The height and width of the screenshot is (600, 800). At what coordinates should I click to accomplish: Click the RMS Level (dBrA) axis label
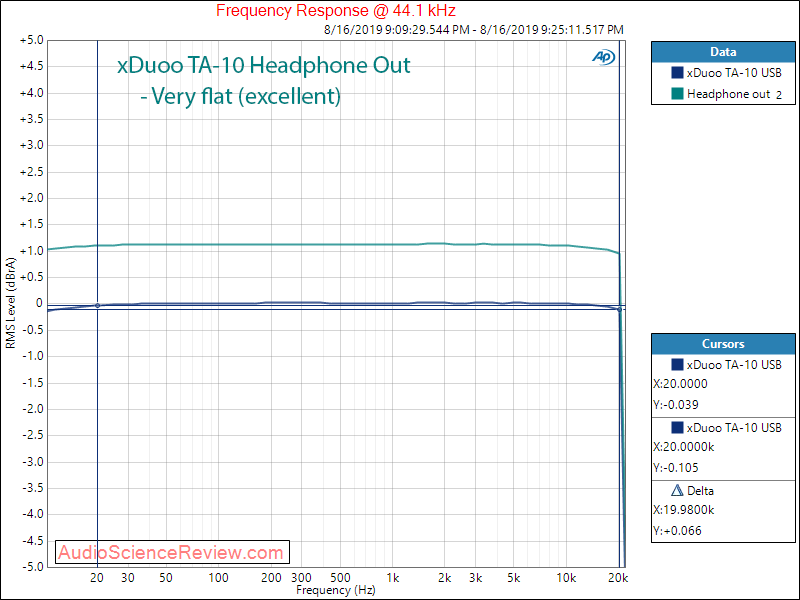(x=10, y=303)
